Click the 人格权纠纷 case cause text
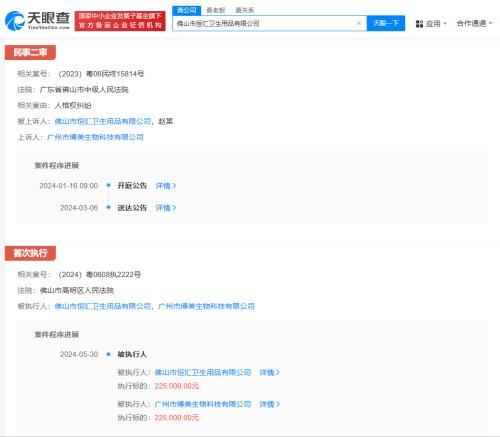The image size is (500, 437). (73, 105)
